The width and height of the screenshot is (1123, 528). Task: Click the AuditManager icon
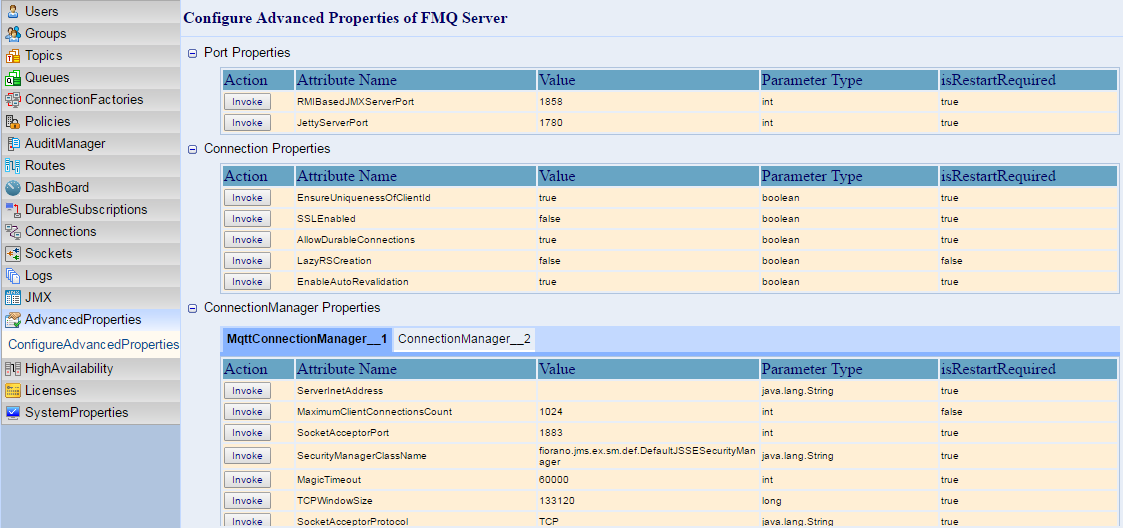13,144
